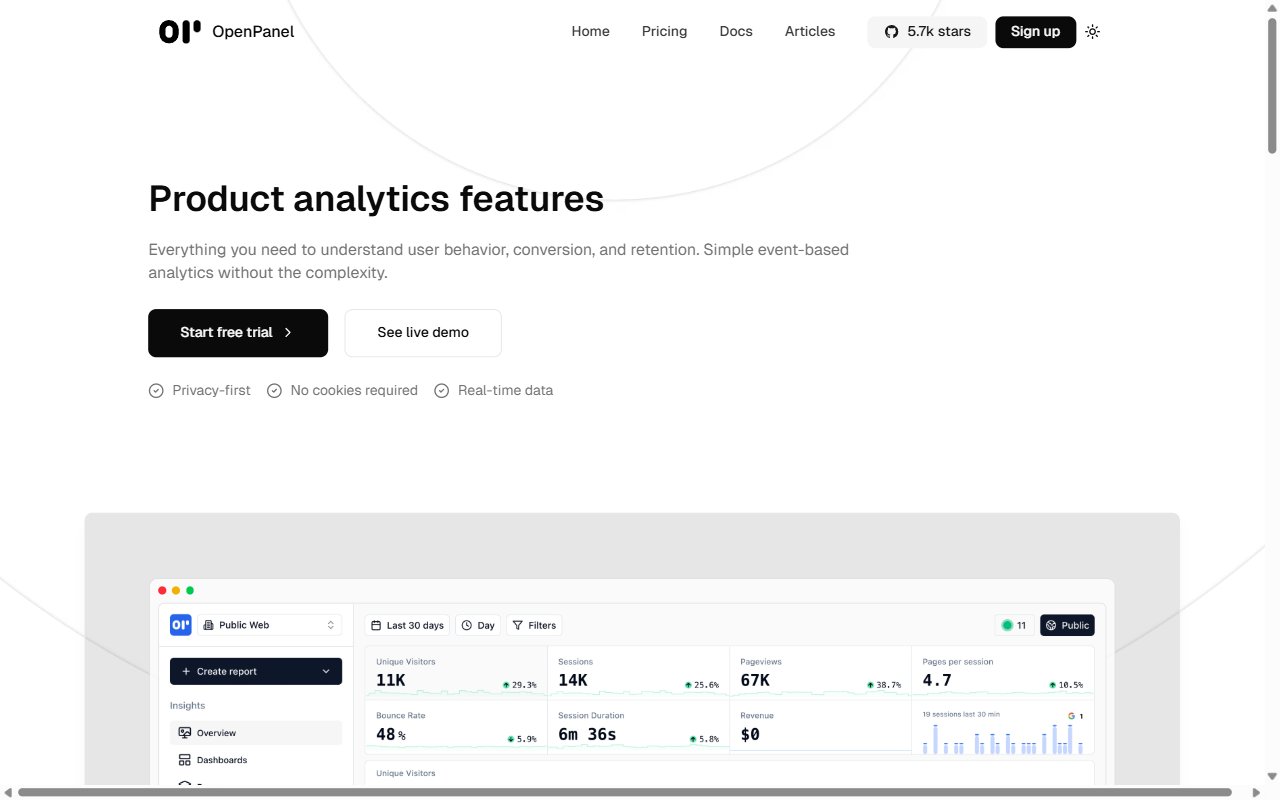Click the green live visitors indicator 11
The width and height of the screenshot is (1280, 800).
pos(1014,625)
